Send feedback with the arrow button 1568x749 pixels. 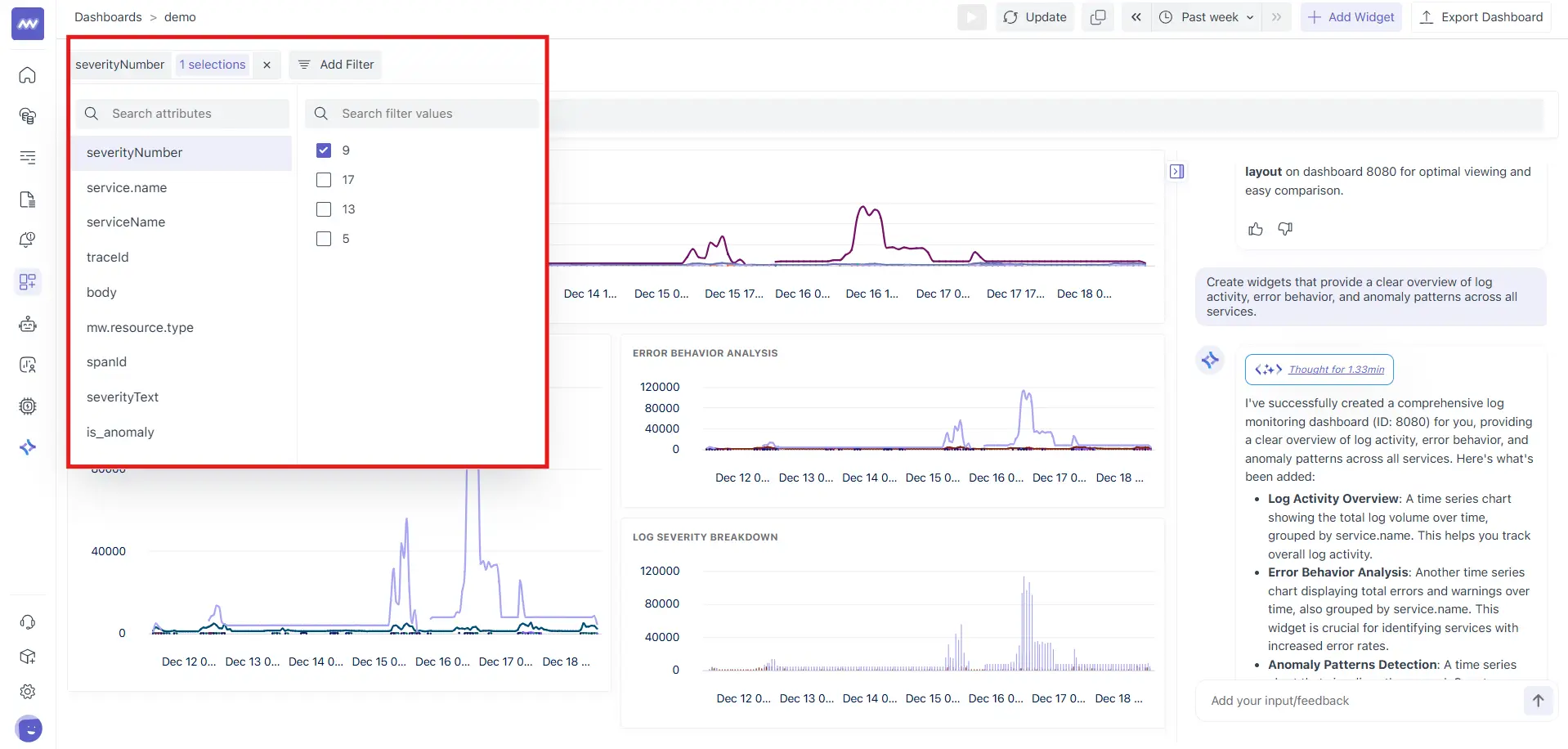click(1538, 701)
